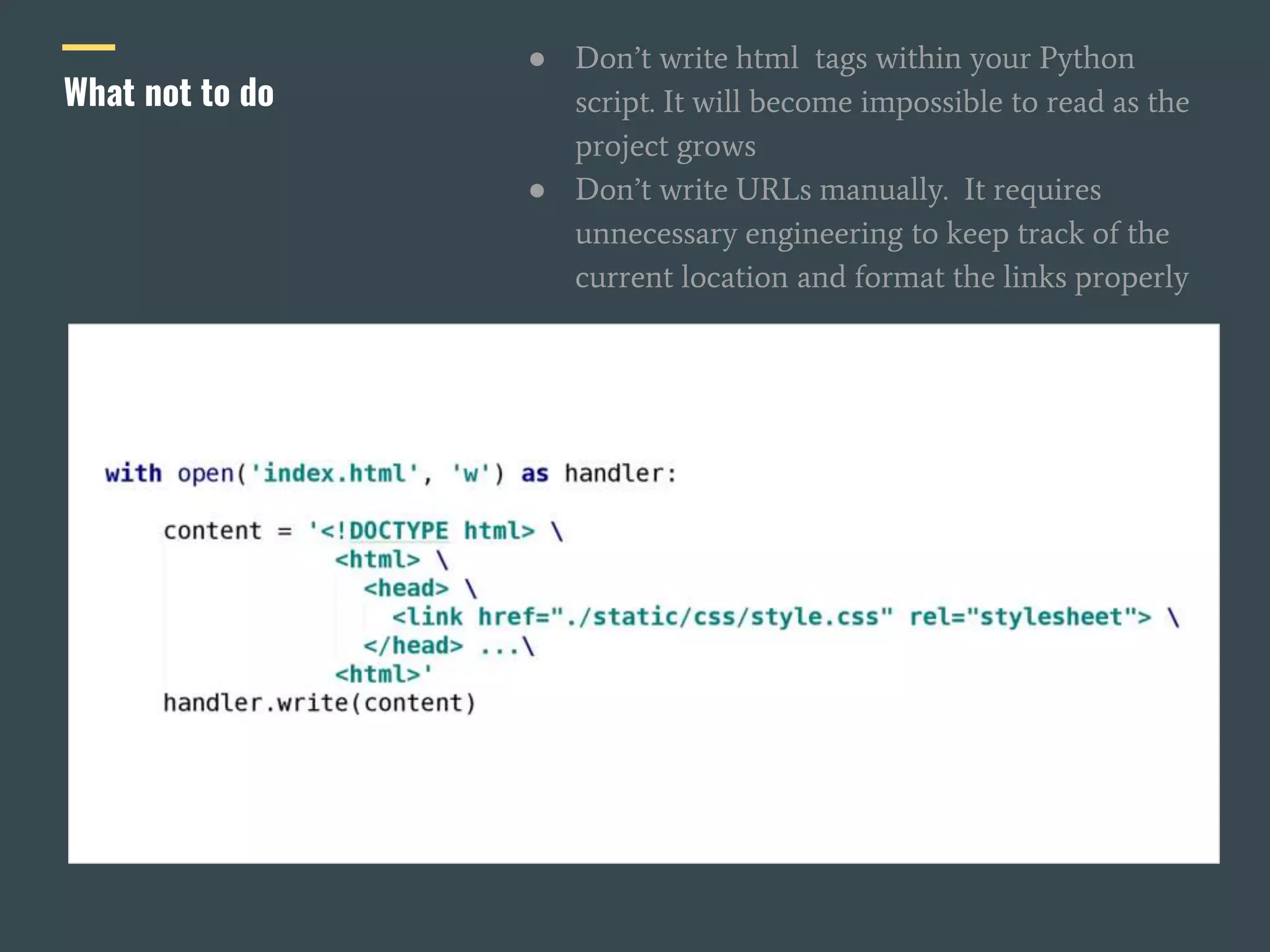Screen dimensions: 1270x952
Task: Click the '<head> \' code line
Action: pos(420,588)
